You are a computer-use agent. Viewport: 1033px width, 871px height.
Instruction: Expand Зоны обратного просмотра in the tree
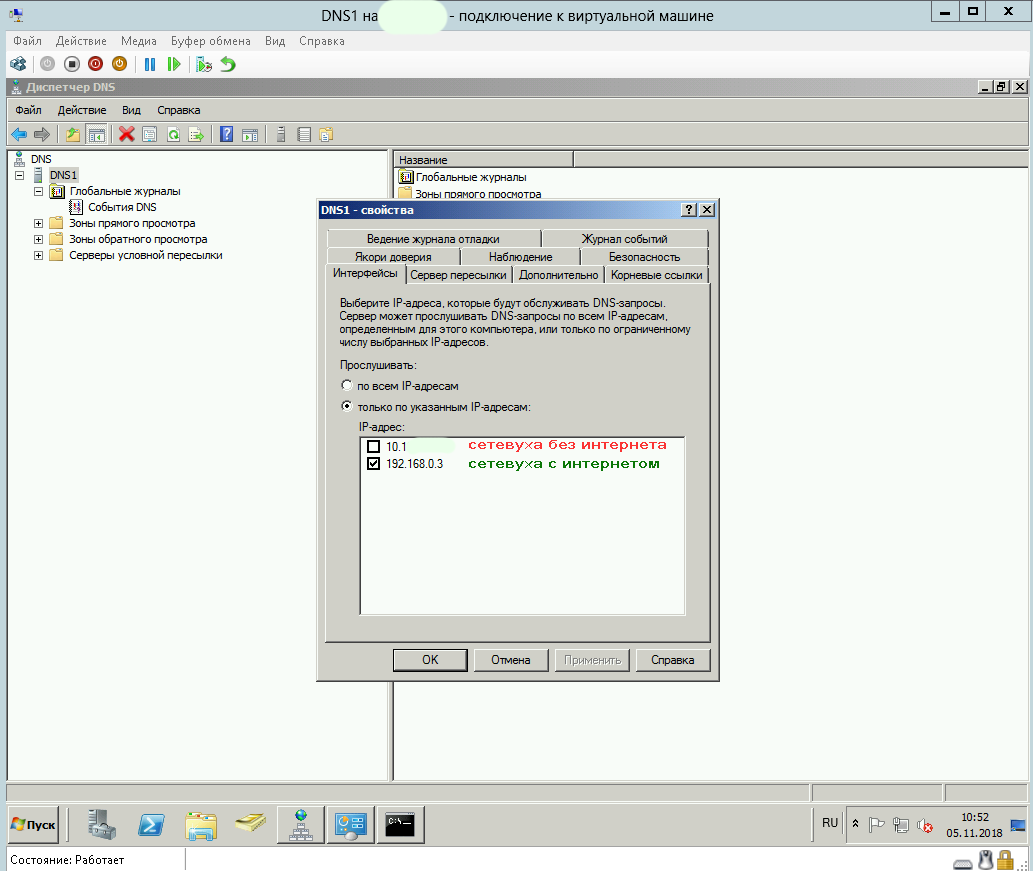pos(38,239)
